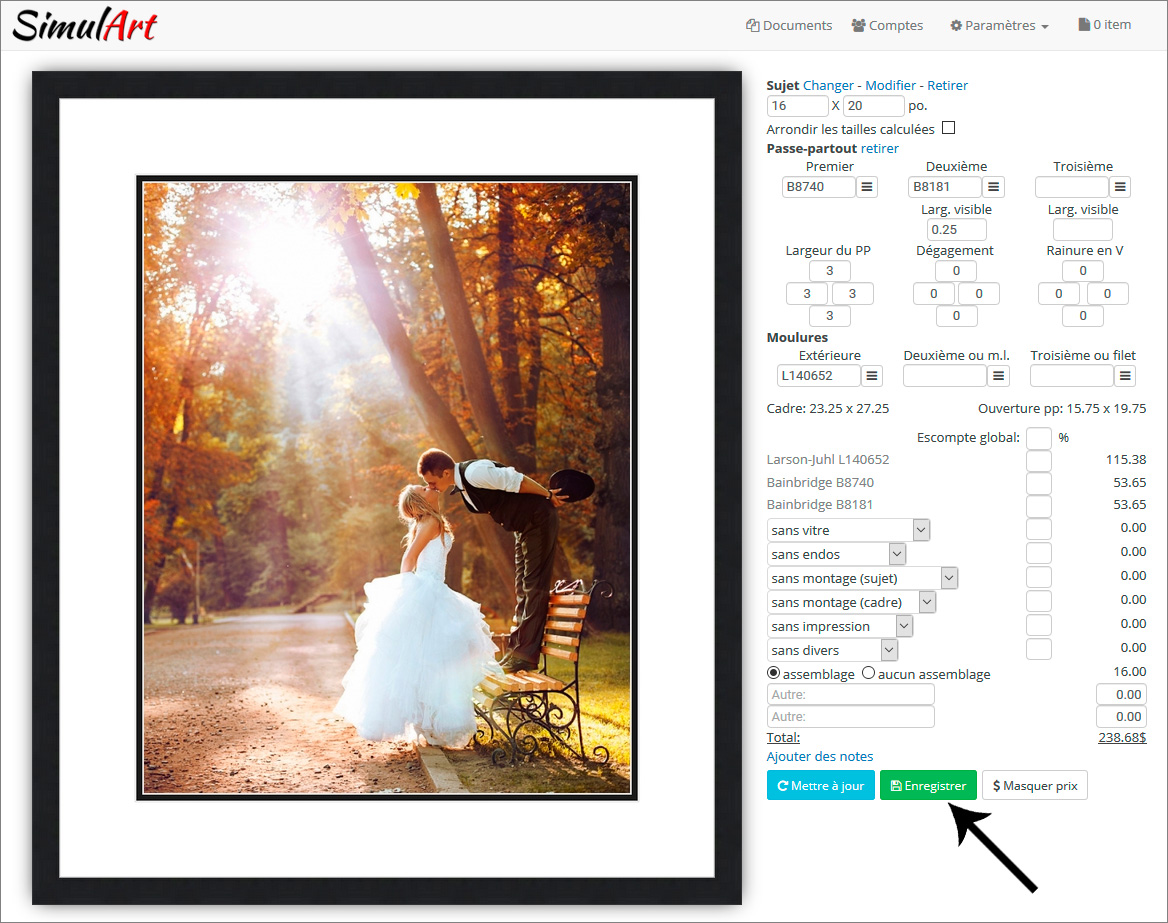Click the Ouverture pp: 15.75 x 19.75 text
Screen dimensions: 1168x923
pyautogui.click(x=1062, y=408)
